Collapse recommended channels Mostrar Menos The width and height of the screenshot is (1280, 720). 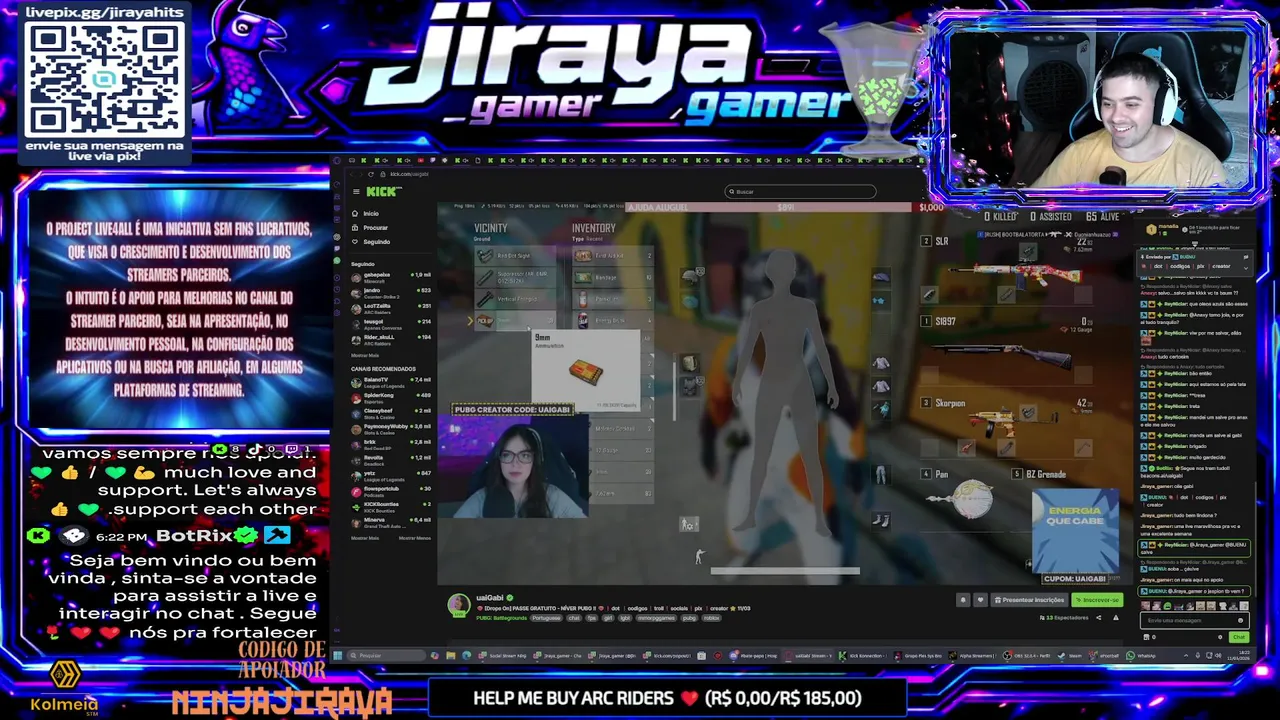pos(415,538)
